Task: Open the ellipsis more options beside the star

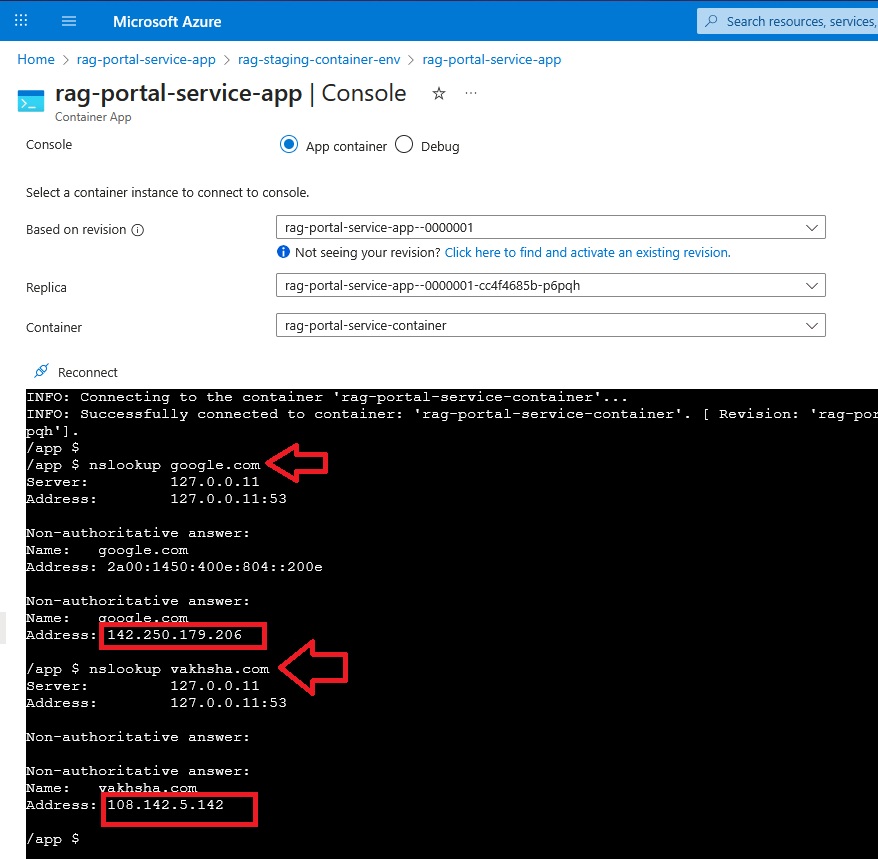Action: point(470,93)
